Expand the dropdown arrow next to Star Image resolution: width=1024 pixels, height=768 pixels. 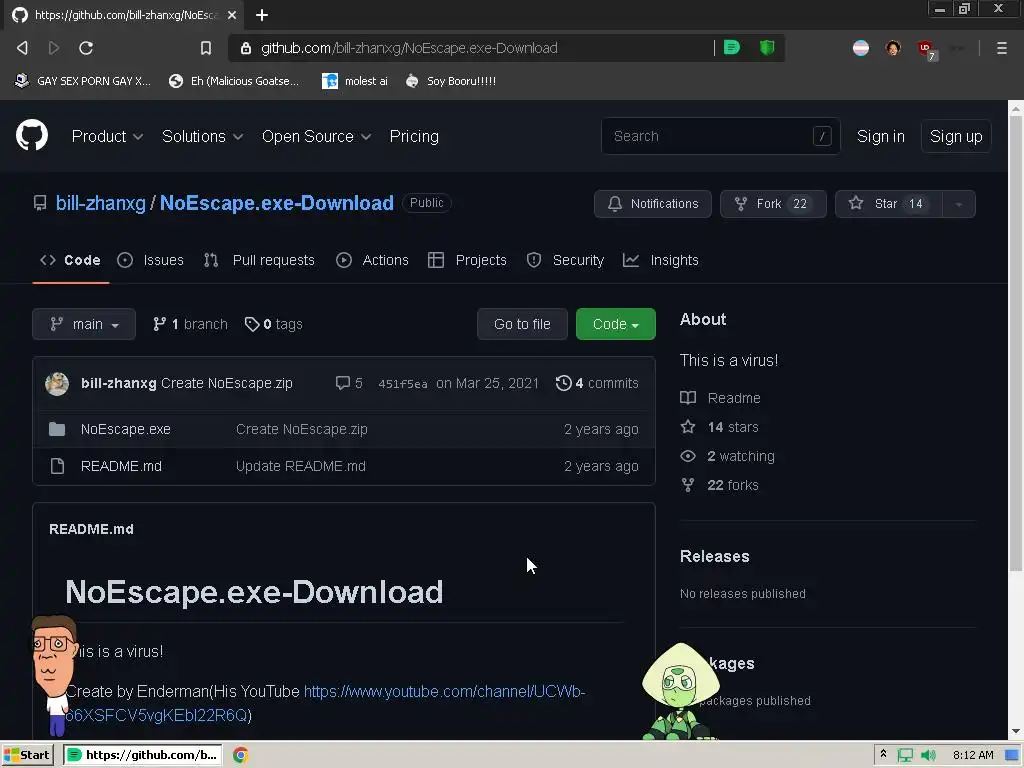959,204
